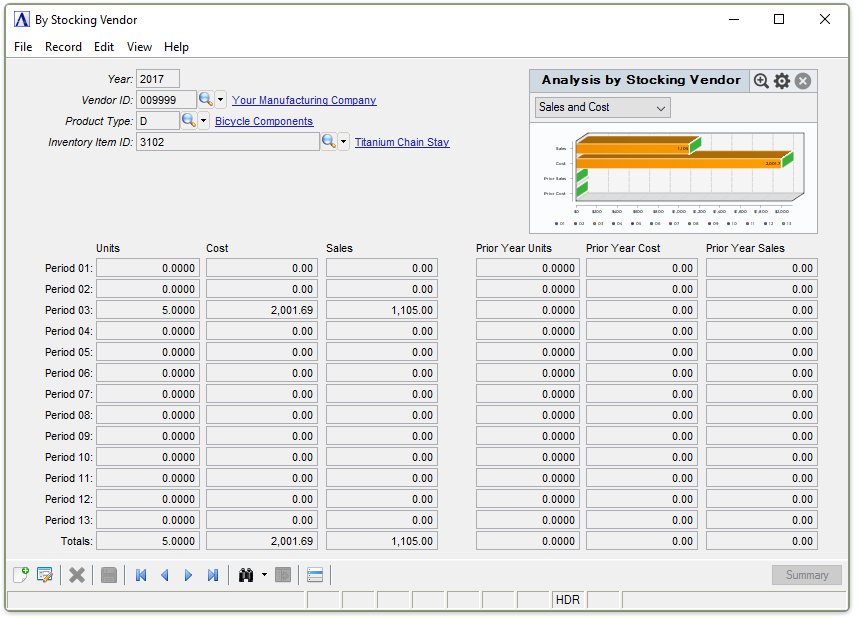Expand the find options dropdown arrow
Viewport: 858px width, 620px height.
264,575
